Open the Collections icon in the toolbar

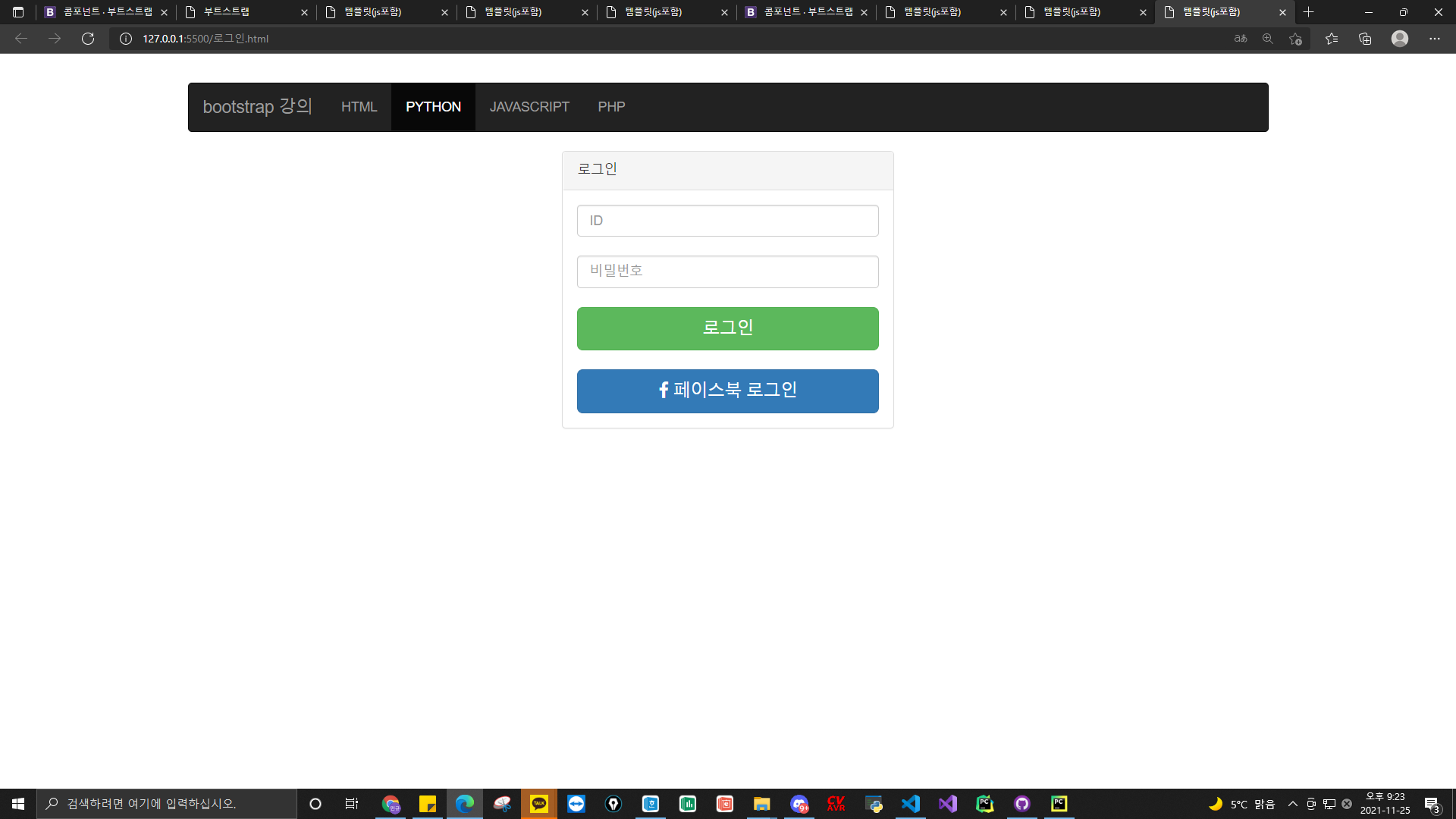pos(1365,39)
